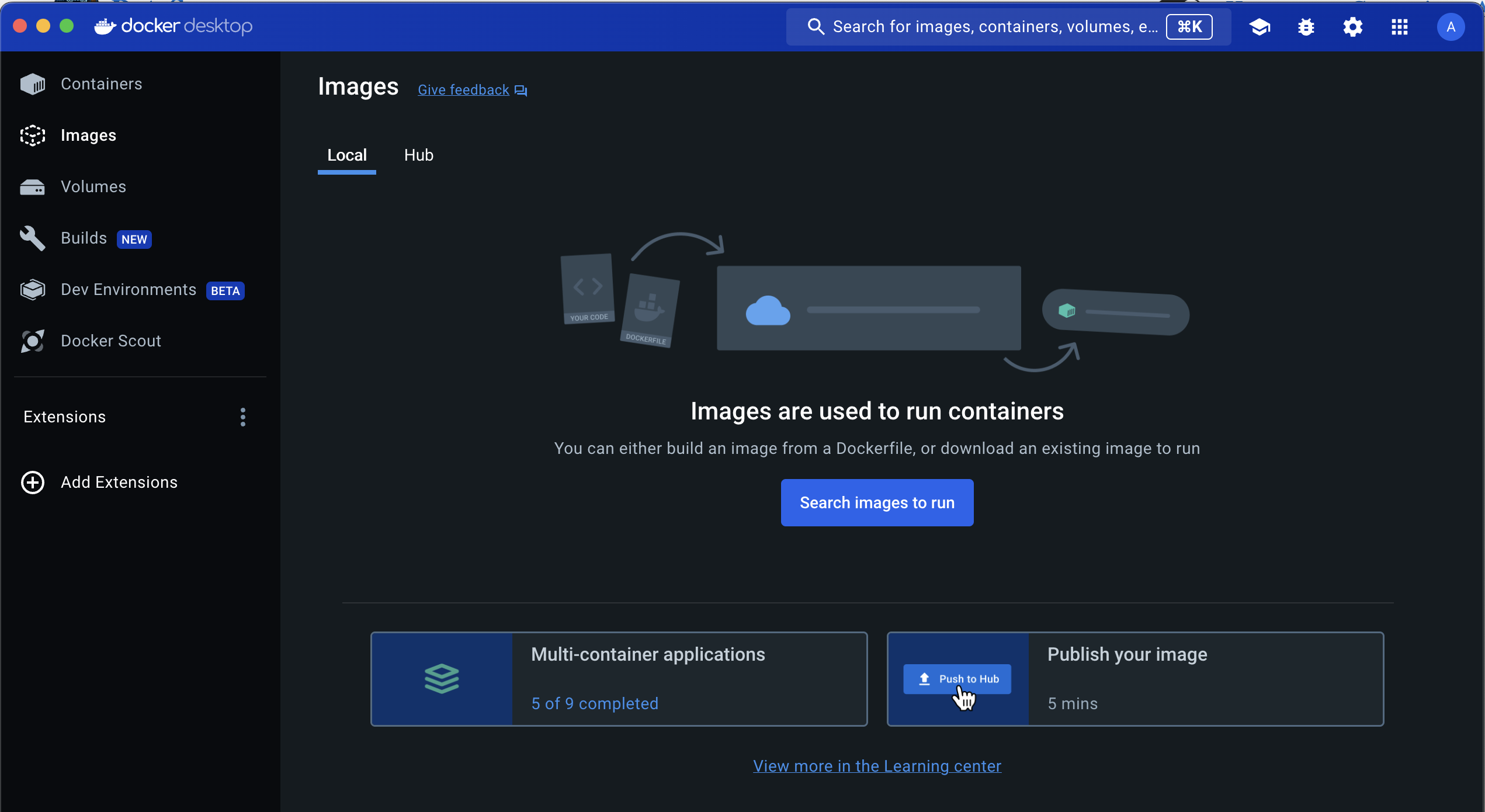The height and width of the screenshot is (812, 1485).
Task: Click the cloud illustration in the center
Action: (x=768, y=310)
